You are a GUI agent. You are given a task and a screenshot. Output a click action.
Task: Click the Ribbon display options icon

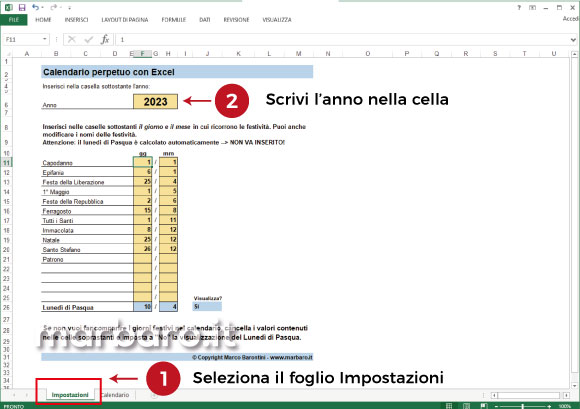click(532, 7)
